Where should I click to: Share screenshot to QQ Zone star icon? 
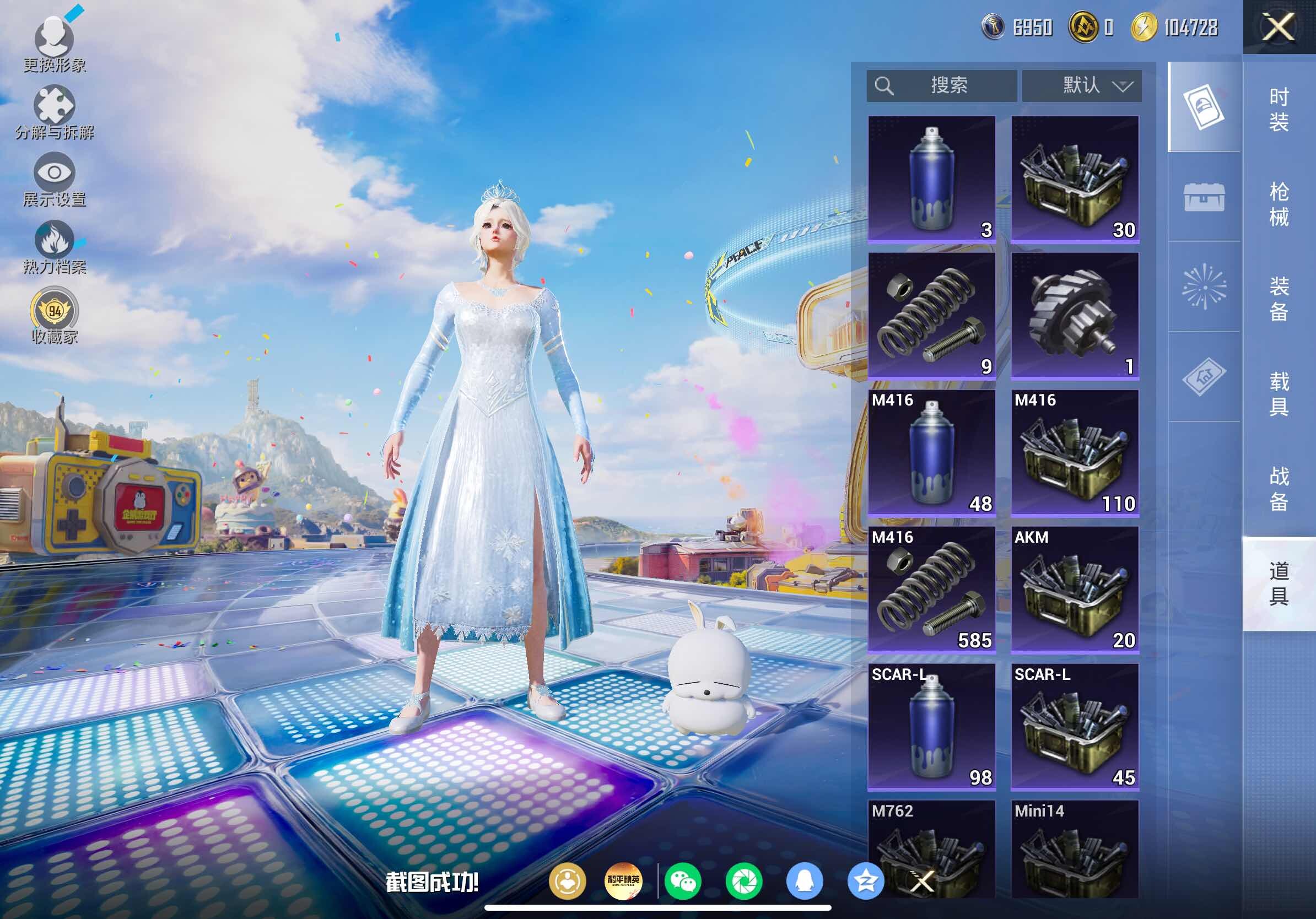coord(866,881)
